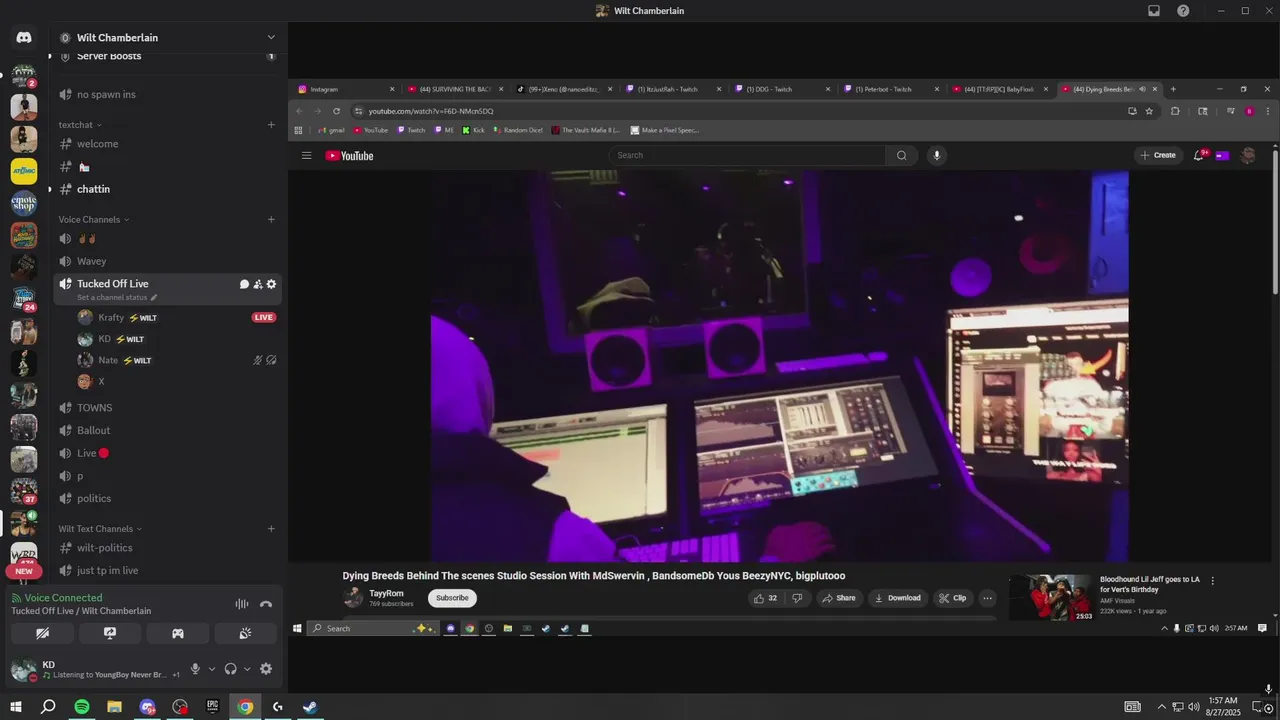Go to YouTube home logo
This screenshot has height=720, width=1280.
pyautogui.click(x=350, y=156)
